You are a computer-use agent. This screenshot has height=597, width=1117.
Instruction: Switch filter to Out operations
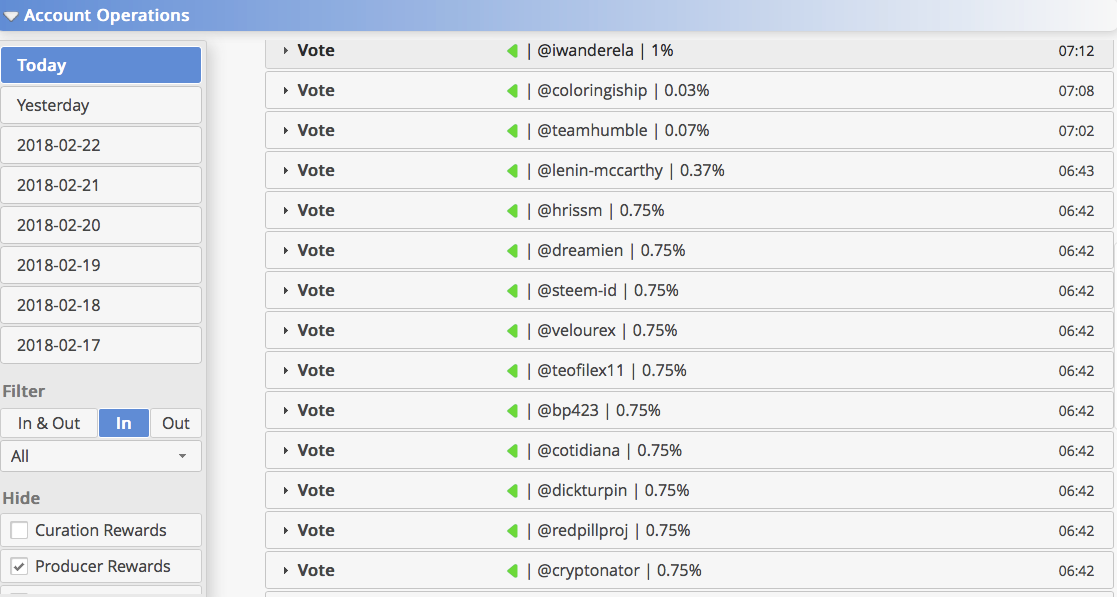(176, 423)
